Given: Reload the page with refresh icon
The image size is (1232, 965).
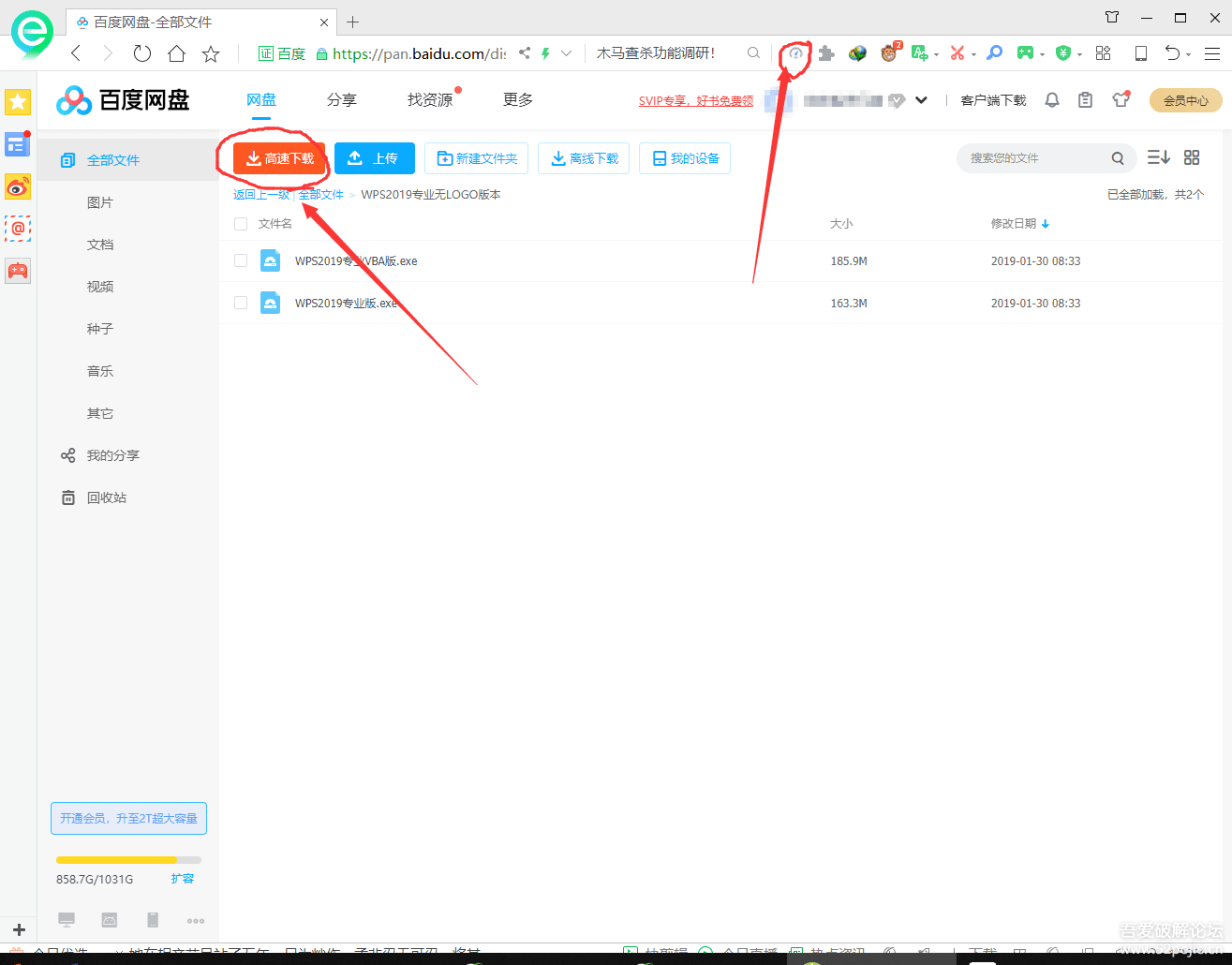Looking at the screenshot, I should click(142, 53).
